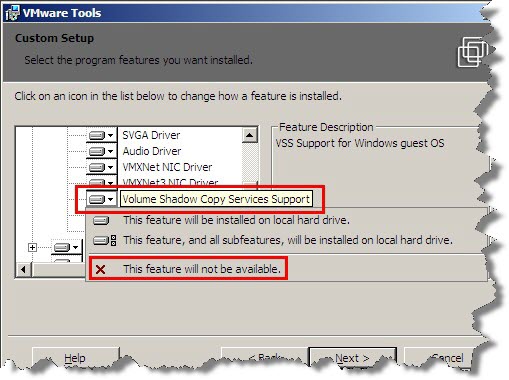Image resolution: width=509 pixels, height=380 pixels.
Task: Click the VMXNet NIC Driver drive icon
Action: click(x=97, y=167)
